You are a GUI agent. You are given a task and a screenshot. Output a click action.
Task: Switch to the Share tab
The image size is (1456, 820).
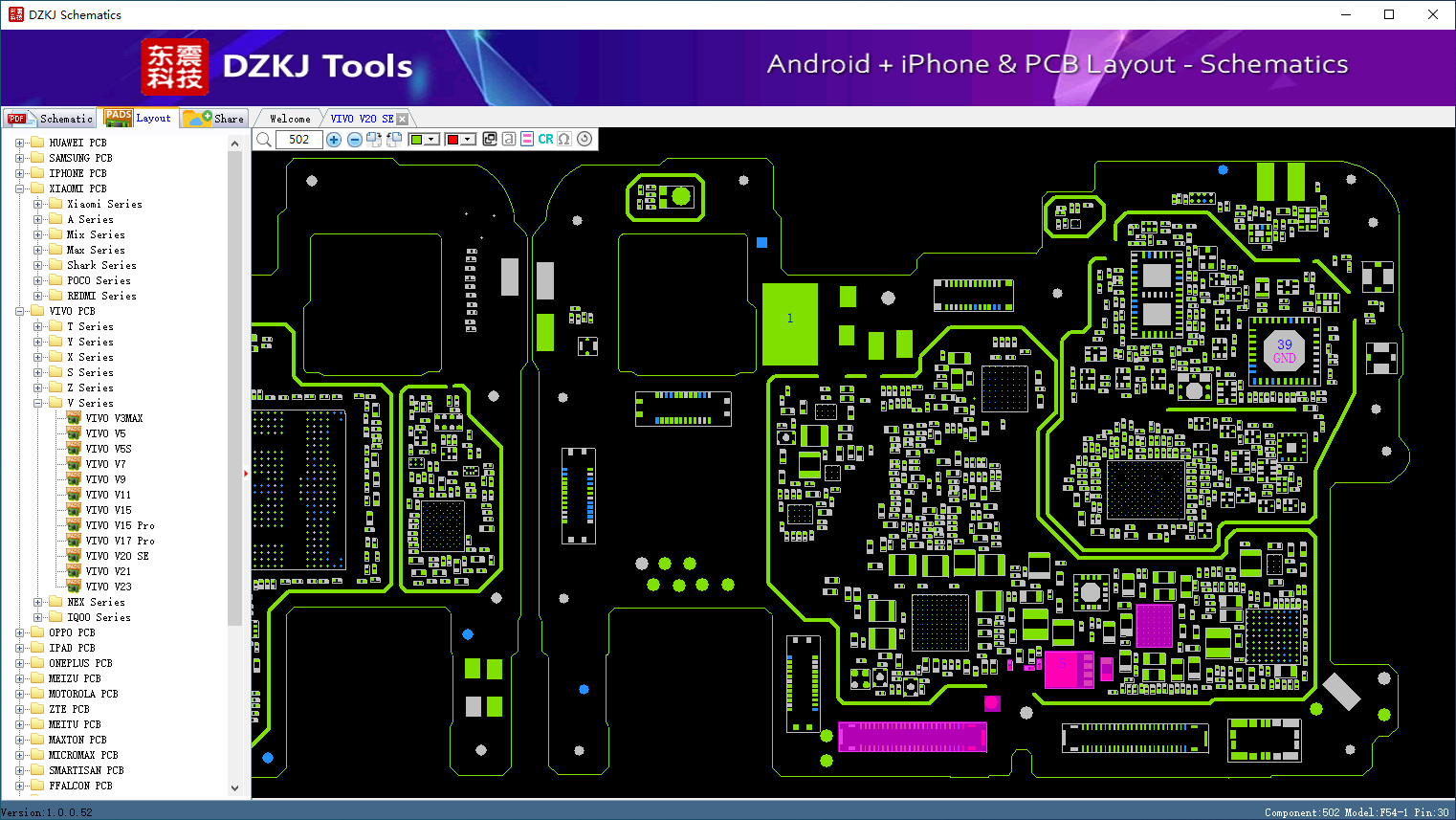tap(214, 119)
